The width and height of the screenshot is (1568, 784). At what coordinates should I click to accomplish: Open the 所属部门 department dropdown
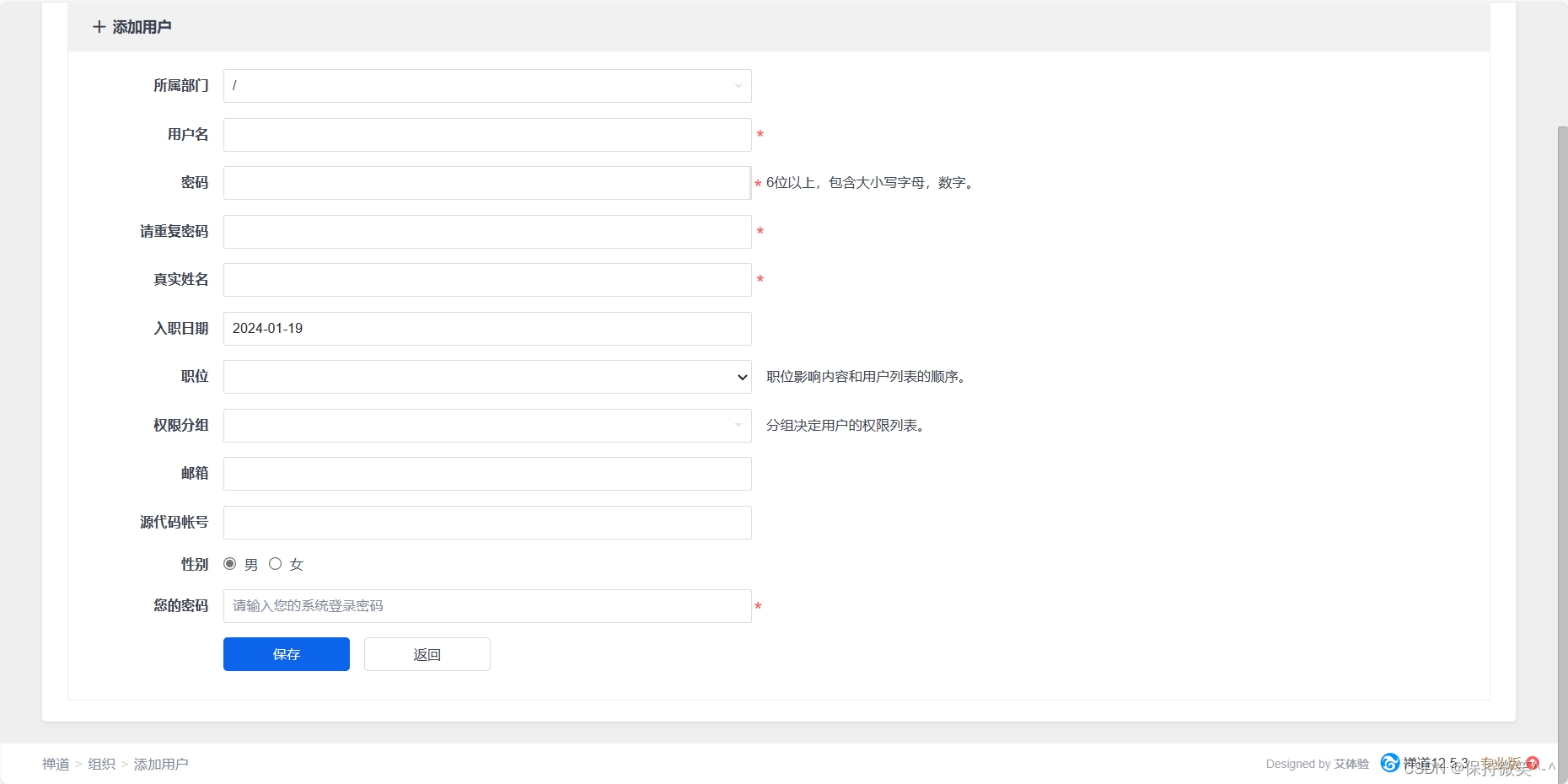(x=487, y=86)
